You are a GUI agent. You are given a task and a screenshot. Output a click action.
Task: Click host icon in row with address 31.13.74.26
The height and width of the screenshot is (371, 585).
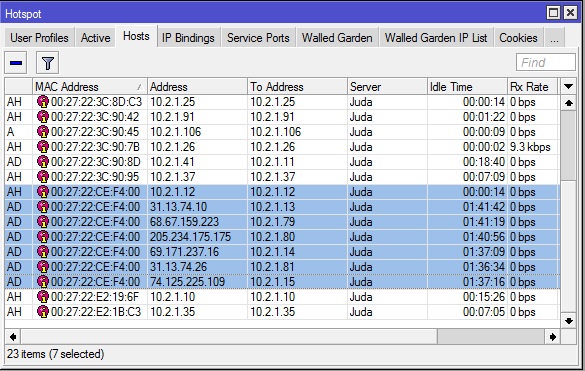coord(43,266)
